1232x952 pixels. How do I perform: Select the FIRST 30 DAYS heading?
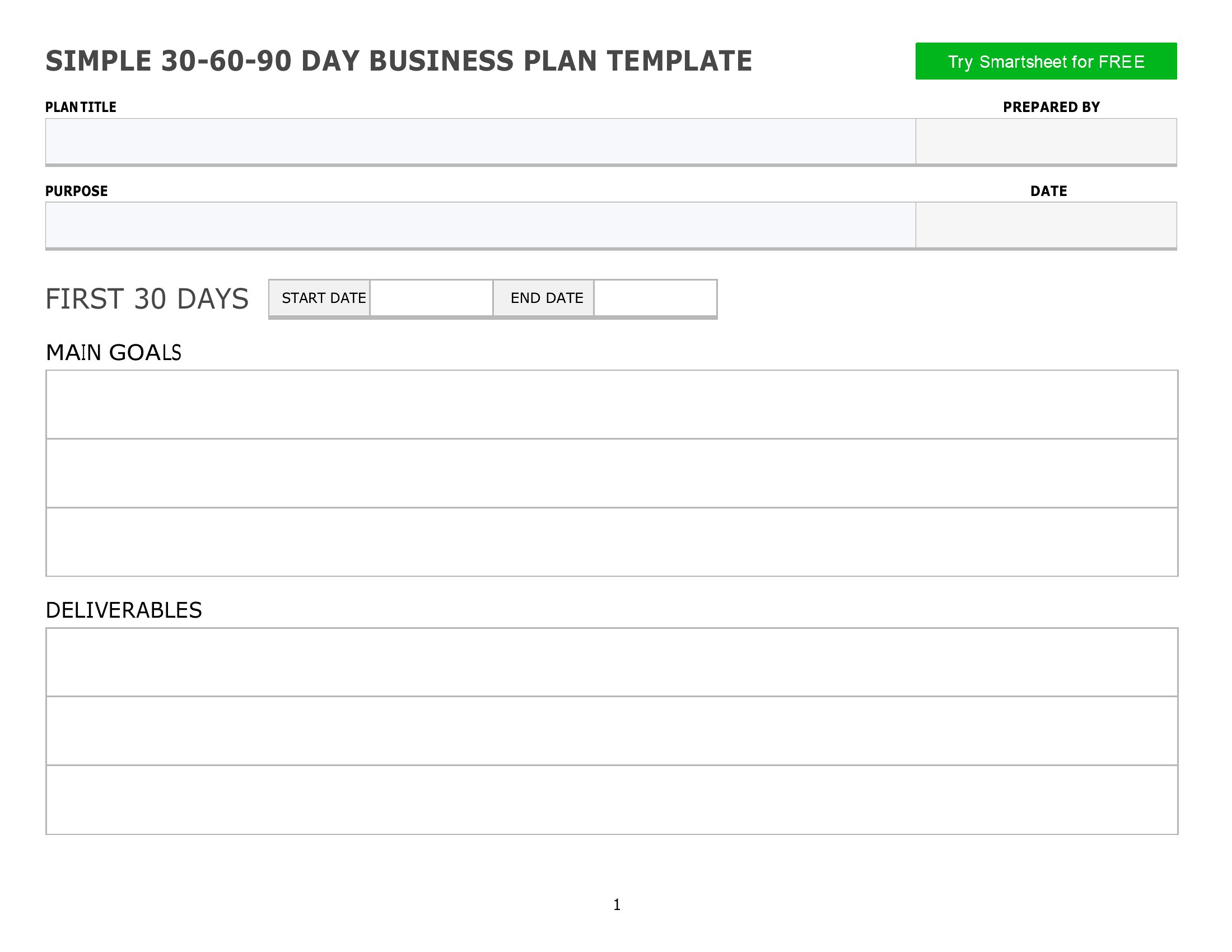pos(147,299)
